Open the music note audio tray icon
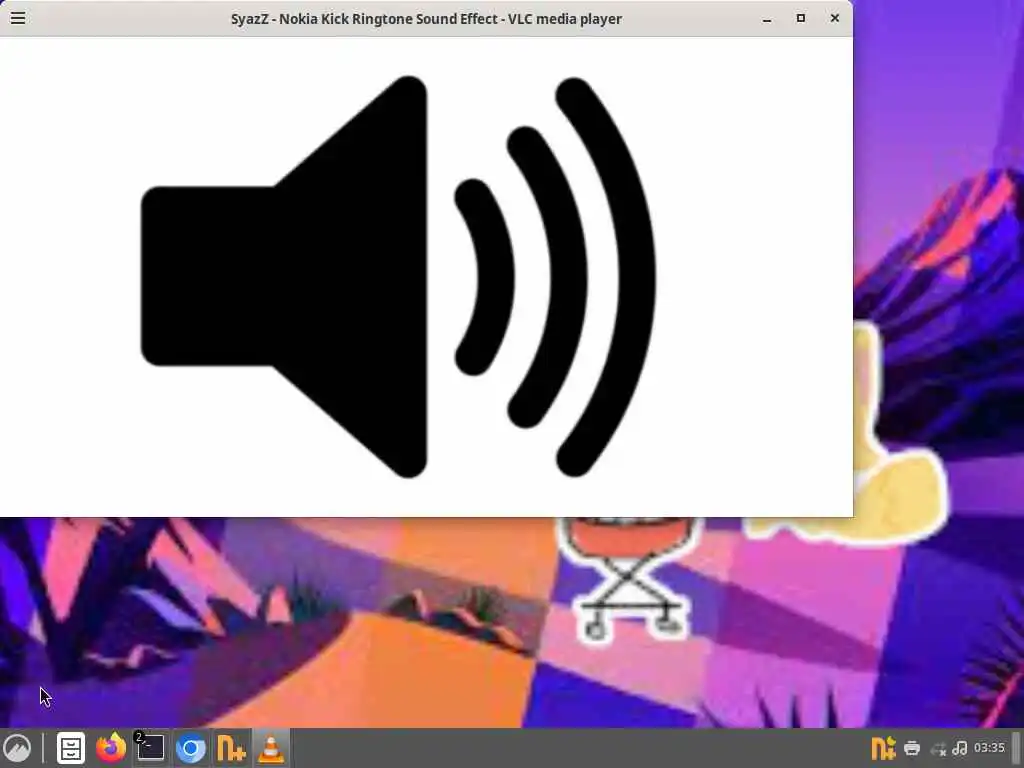The height and width of the screenshot is (768, 1024). click(x=960, y=748)
